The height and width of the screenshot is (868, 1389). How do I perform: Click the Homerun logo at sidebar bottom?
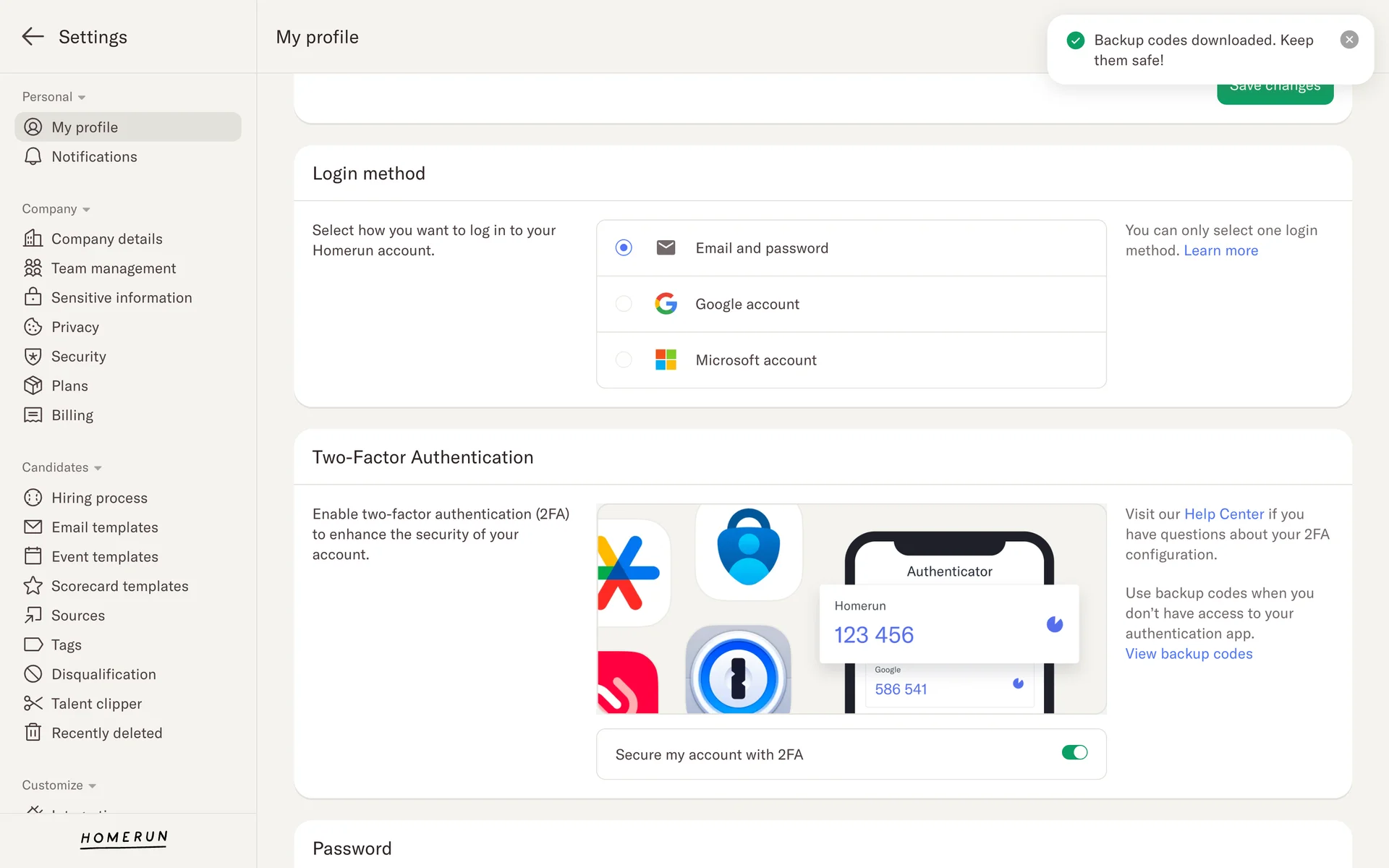click(124, 838)
